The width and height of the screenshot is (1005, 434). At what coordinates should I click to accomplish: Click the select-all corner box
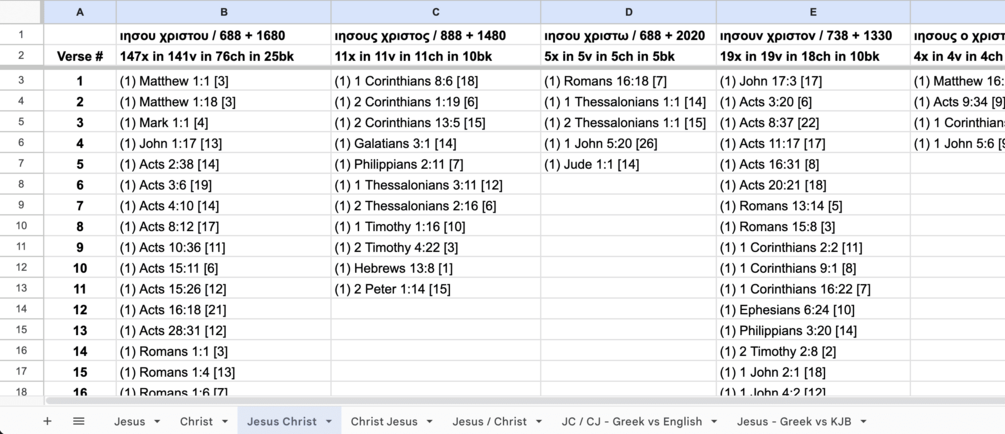(21, 12)
